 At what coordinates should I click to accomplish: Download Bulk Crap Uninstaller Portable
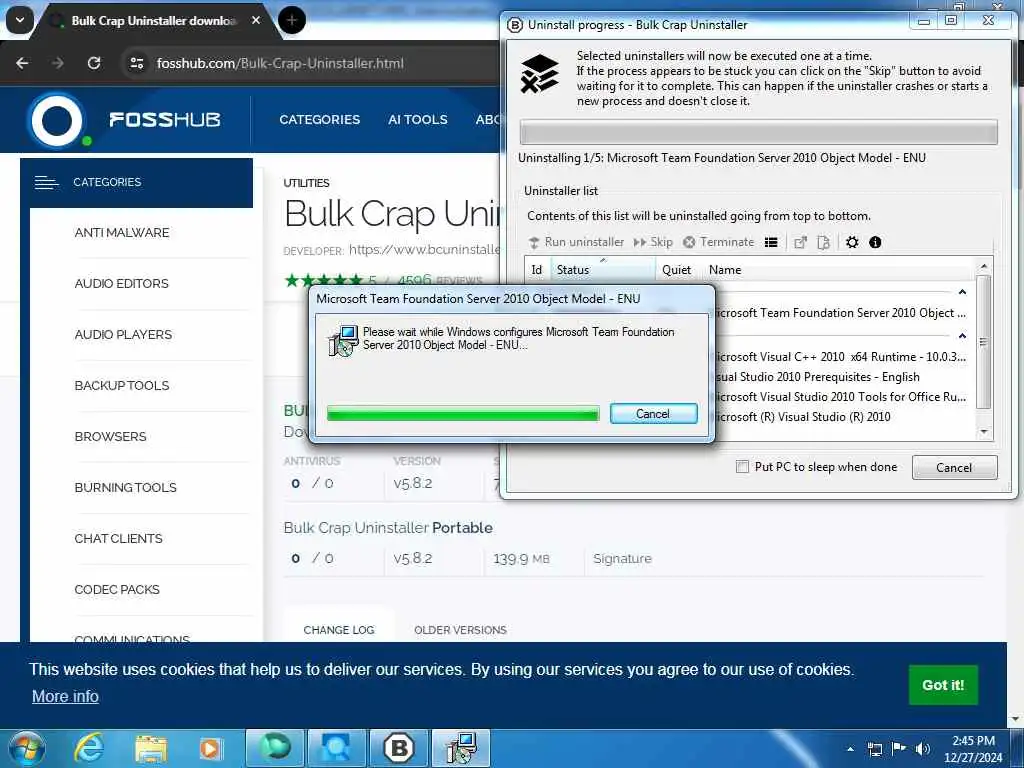(388, 528)
